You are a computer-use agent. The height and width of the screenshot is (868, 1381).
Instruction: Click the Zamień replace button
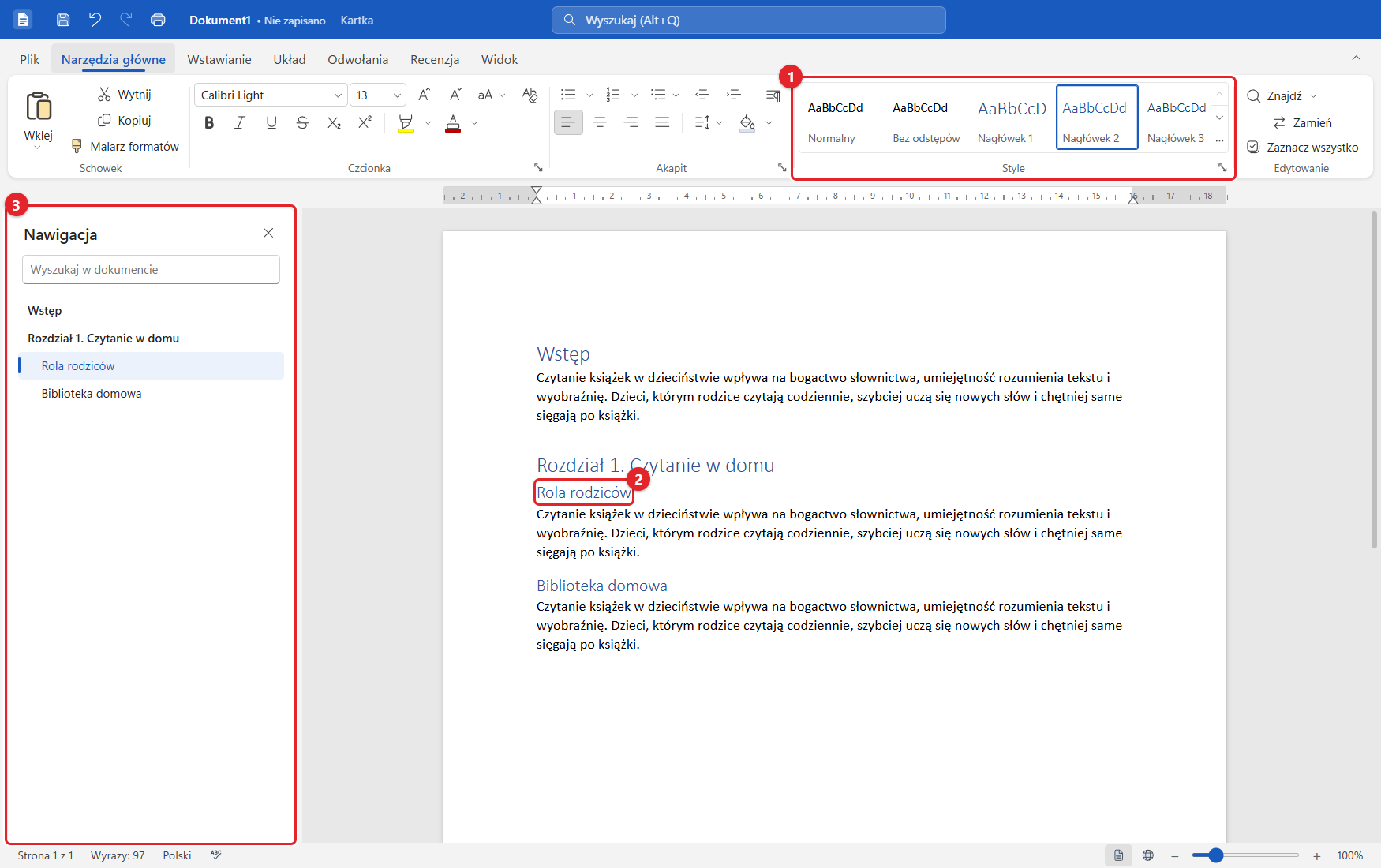[1303, 122]
